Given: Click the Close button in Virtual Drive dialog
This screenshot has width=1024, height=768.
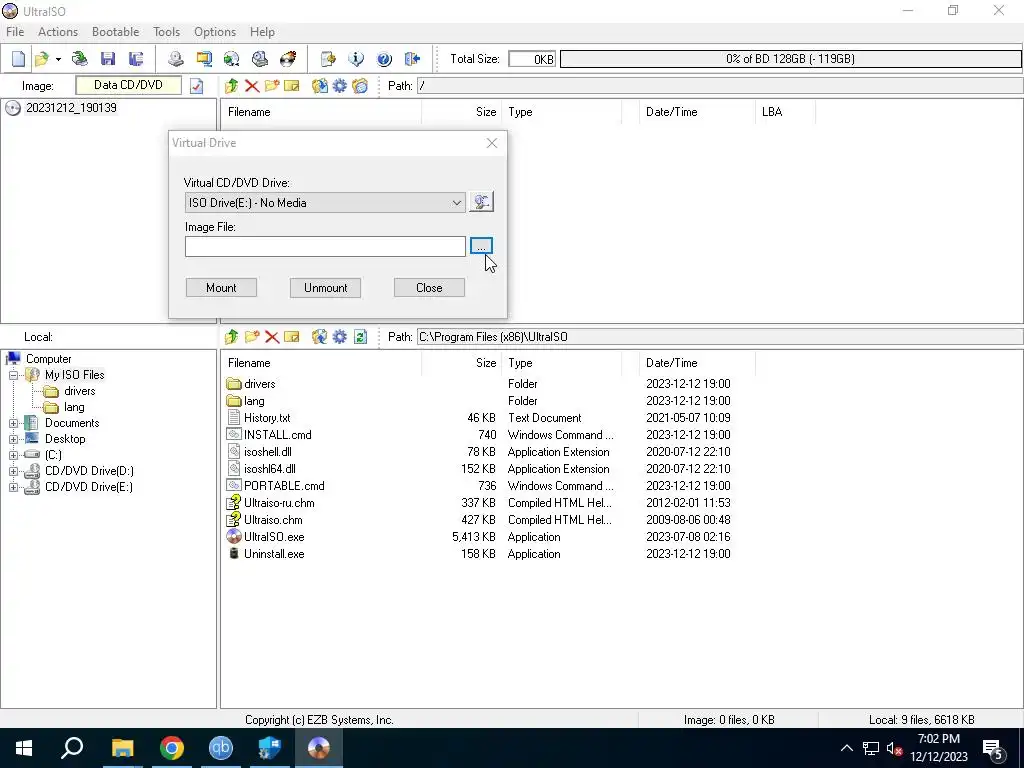Looking at the screenshot, I should tap(429, 288).
